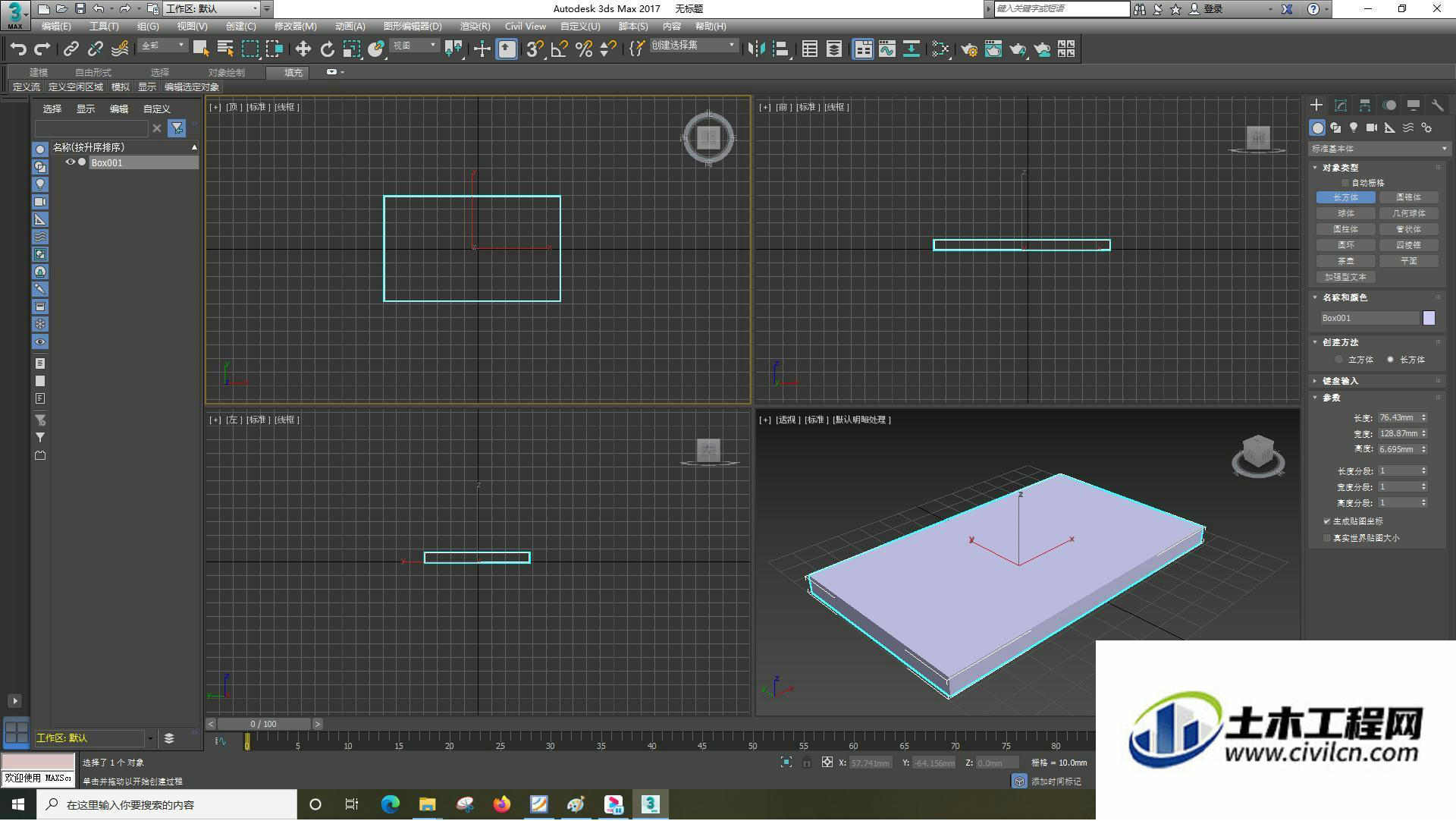
Task: Click the time slider showing 0 / 100
Action: (264, 725)
